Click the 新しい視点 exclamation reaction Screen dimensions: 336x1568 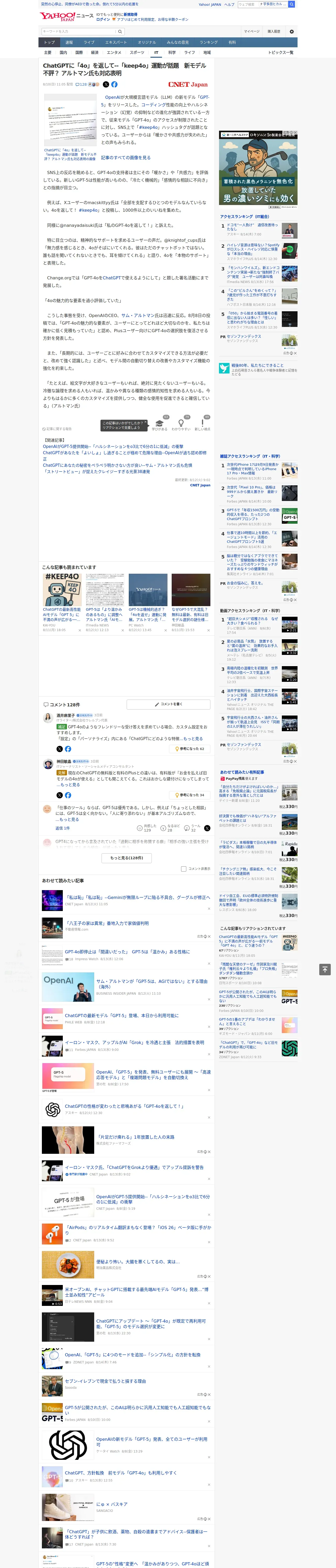[203, 424]
